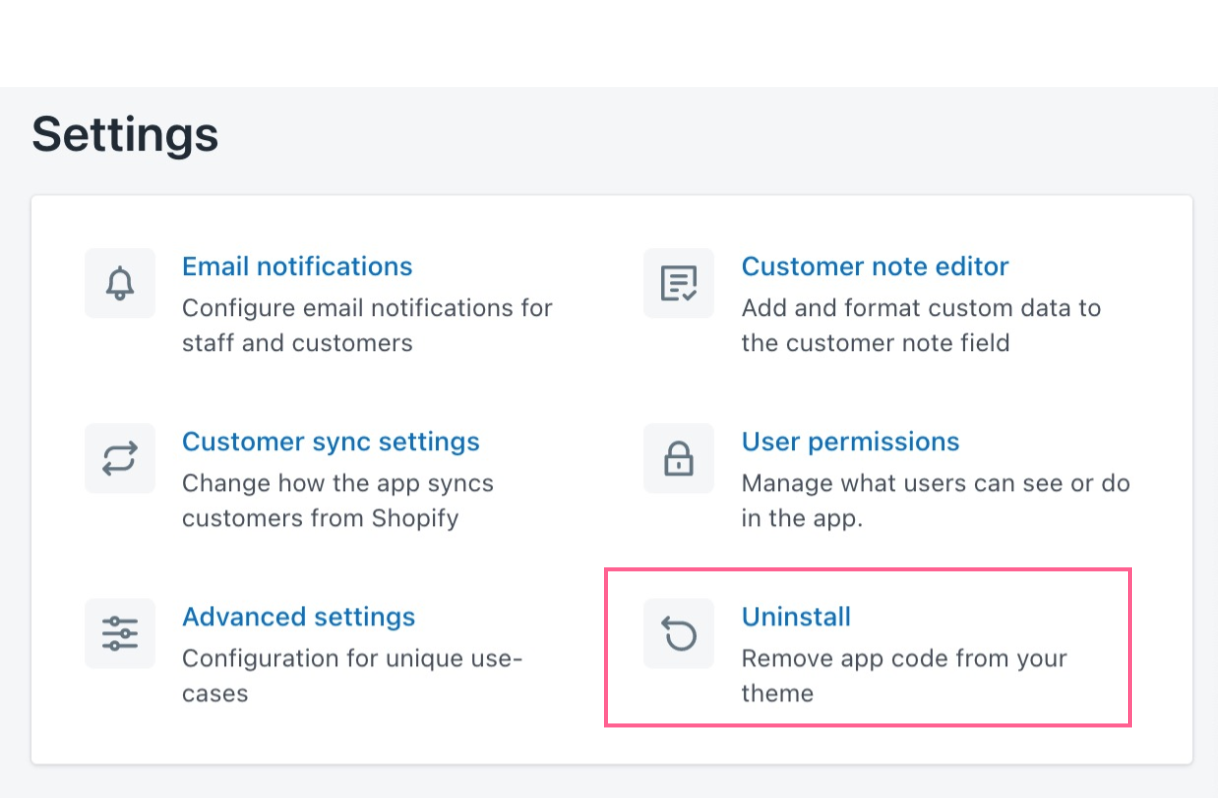Click the Settings page heading

pos(125,134)
